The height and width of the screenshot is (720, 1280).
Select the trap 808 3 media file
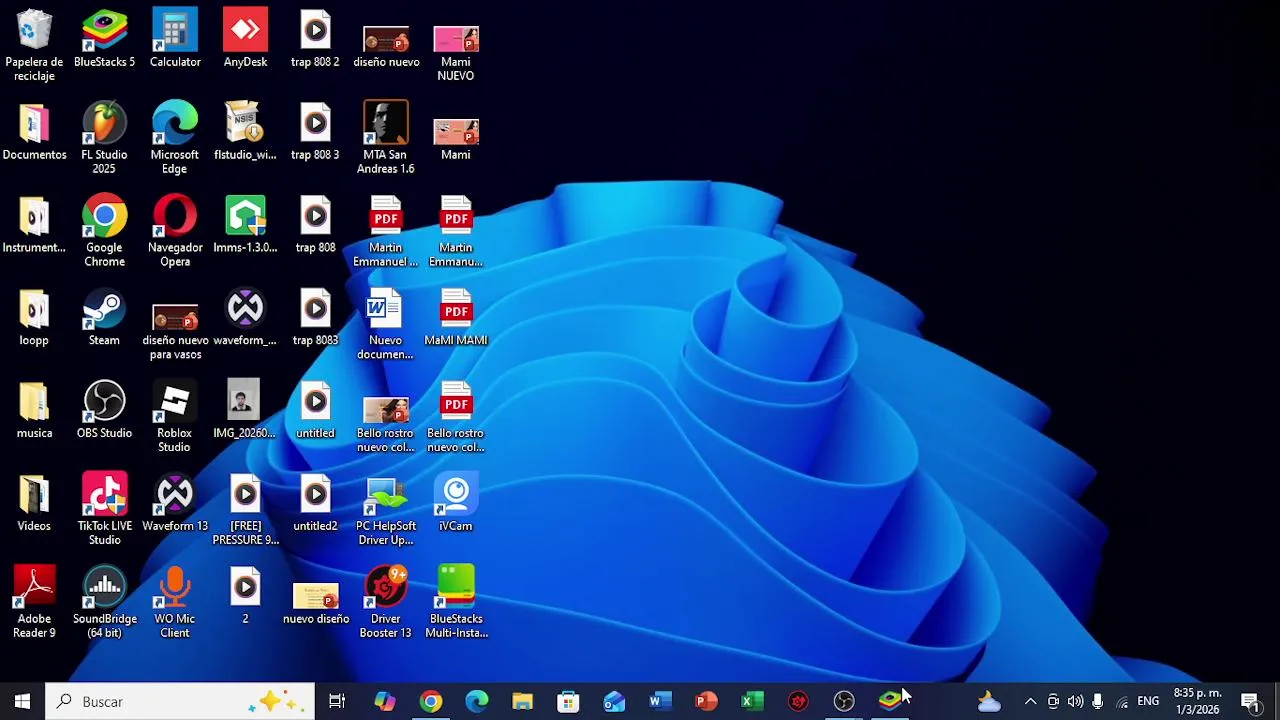pos(315,131)
